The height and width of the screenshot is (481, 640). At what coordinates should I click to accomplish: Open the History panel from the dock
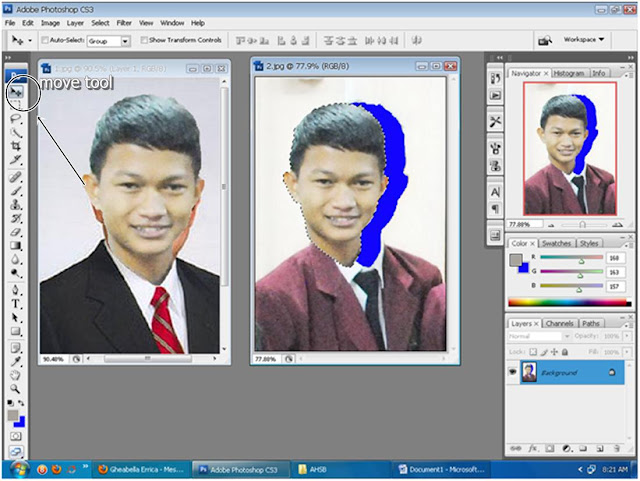(495, 78)
